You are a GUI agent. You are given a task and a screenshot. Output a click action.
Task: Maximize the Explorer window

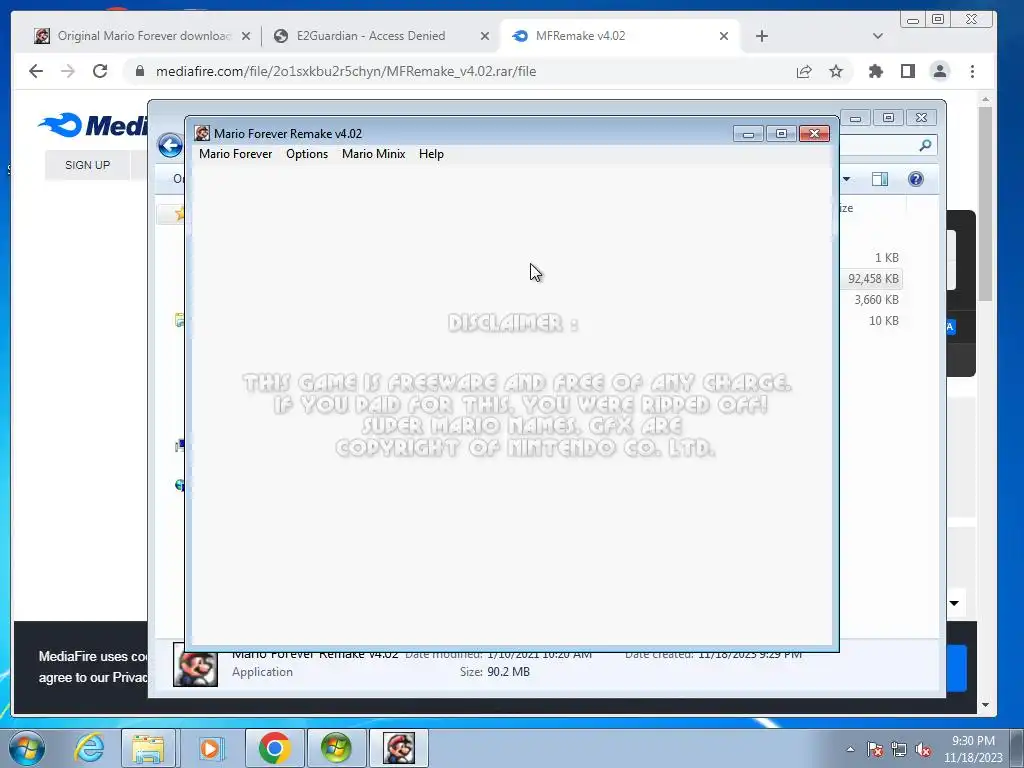(x=888, y=118)
